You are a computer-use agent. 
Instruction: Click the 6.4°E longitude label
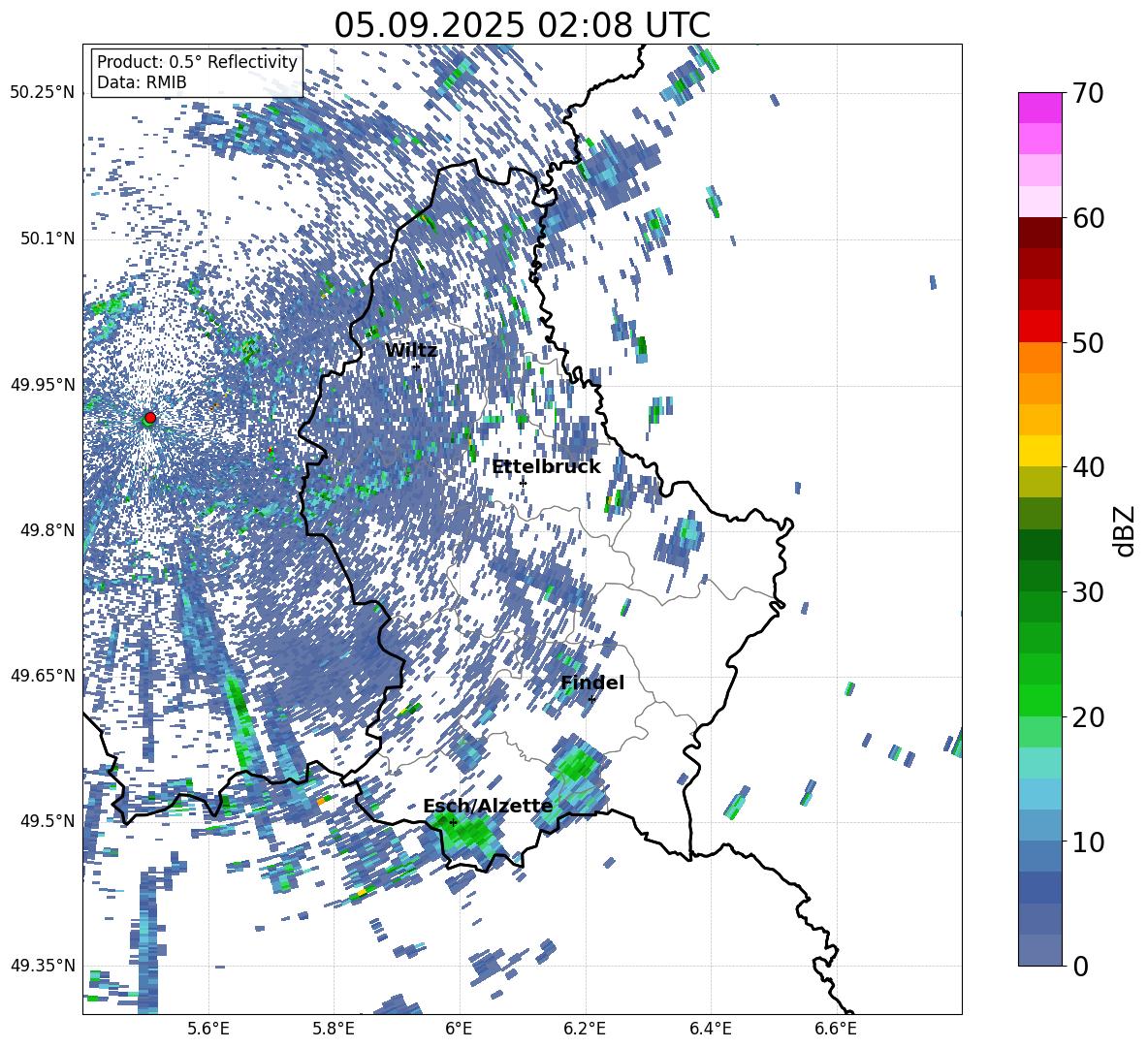710,1029
